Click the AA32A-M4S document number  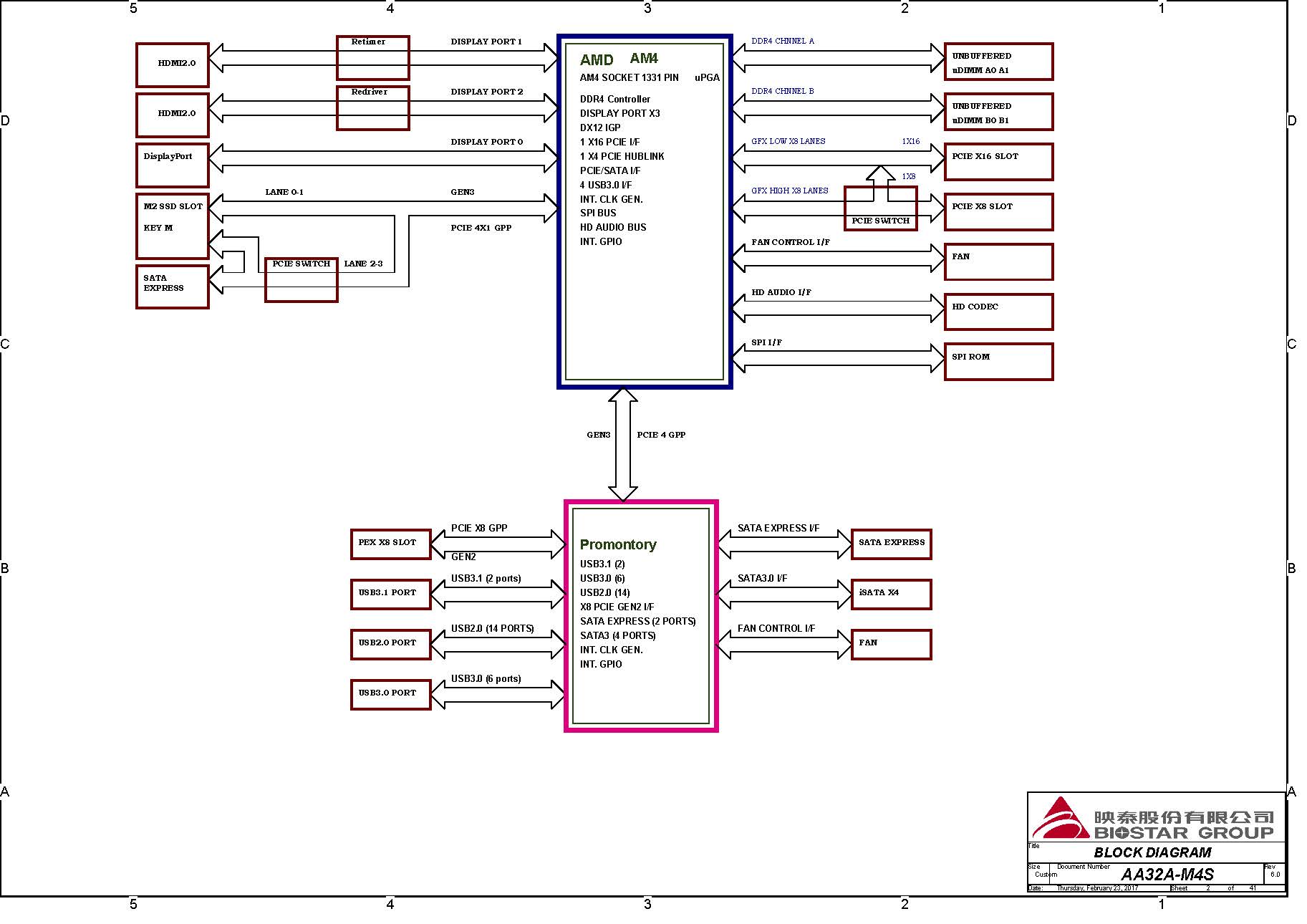pos(1167,875)
